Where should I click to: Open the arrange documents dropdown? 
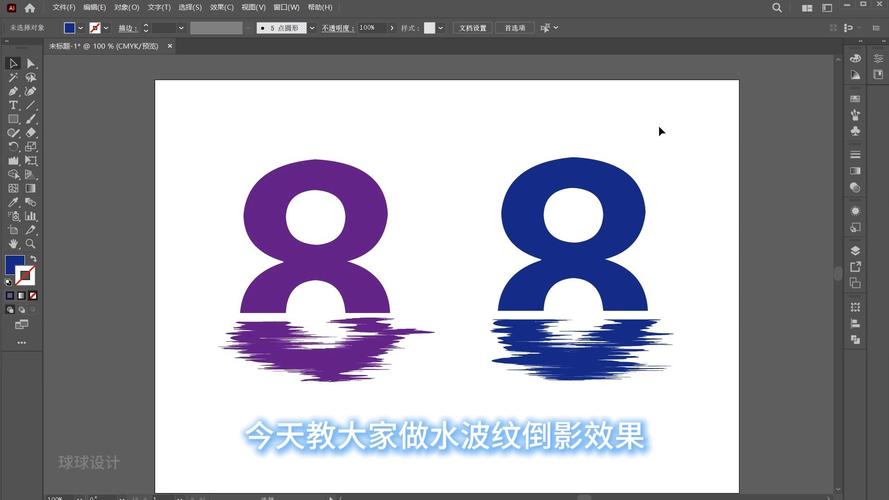[807, 8]
